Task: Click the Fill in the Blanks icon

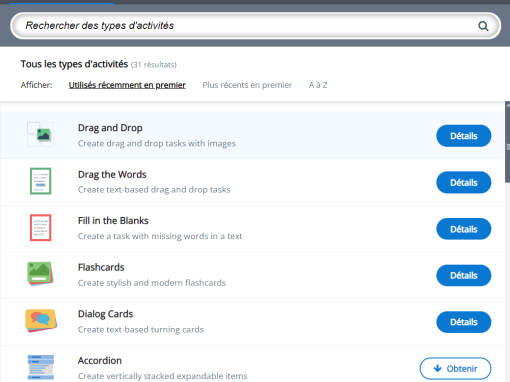Action: click(40, 228)
